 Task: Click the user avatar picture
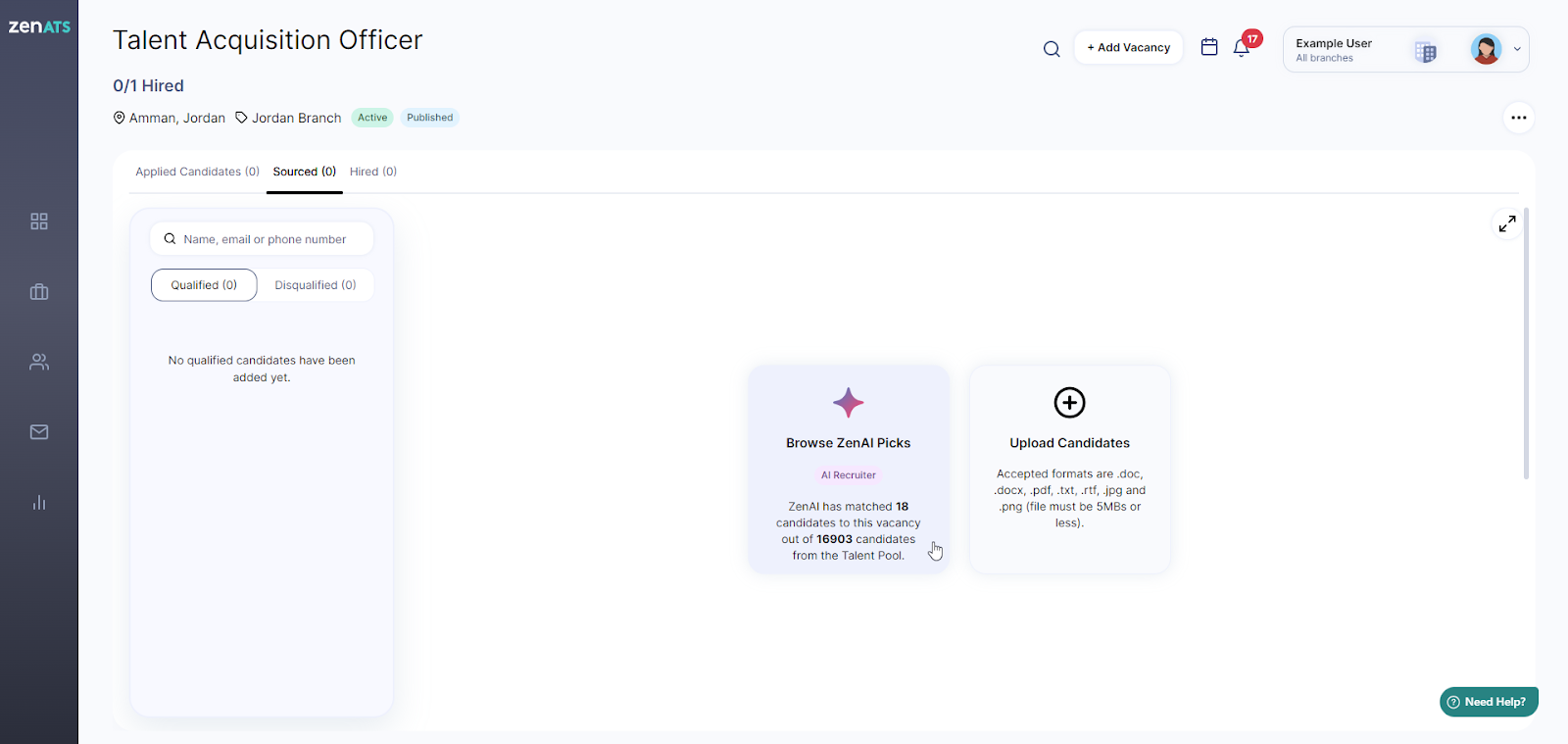click(1486, 49)
